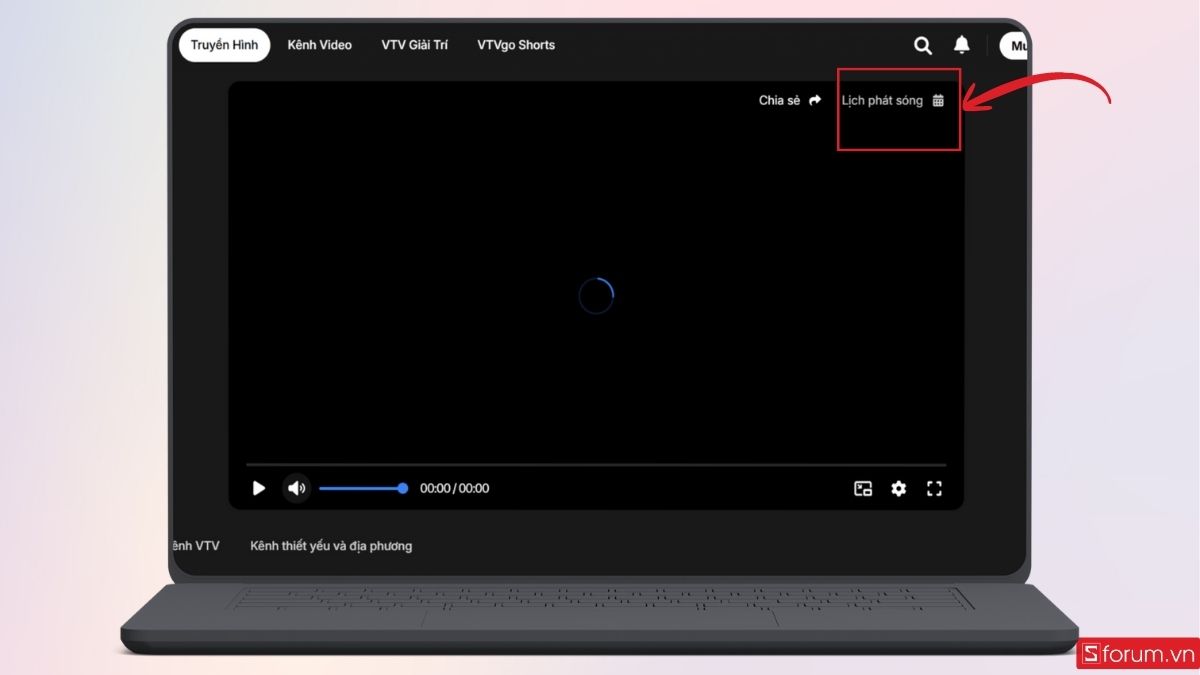The height and width of the screenshot is (675, 1200).
Task: Click the video progress bar
Action: tap(596, 465)
